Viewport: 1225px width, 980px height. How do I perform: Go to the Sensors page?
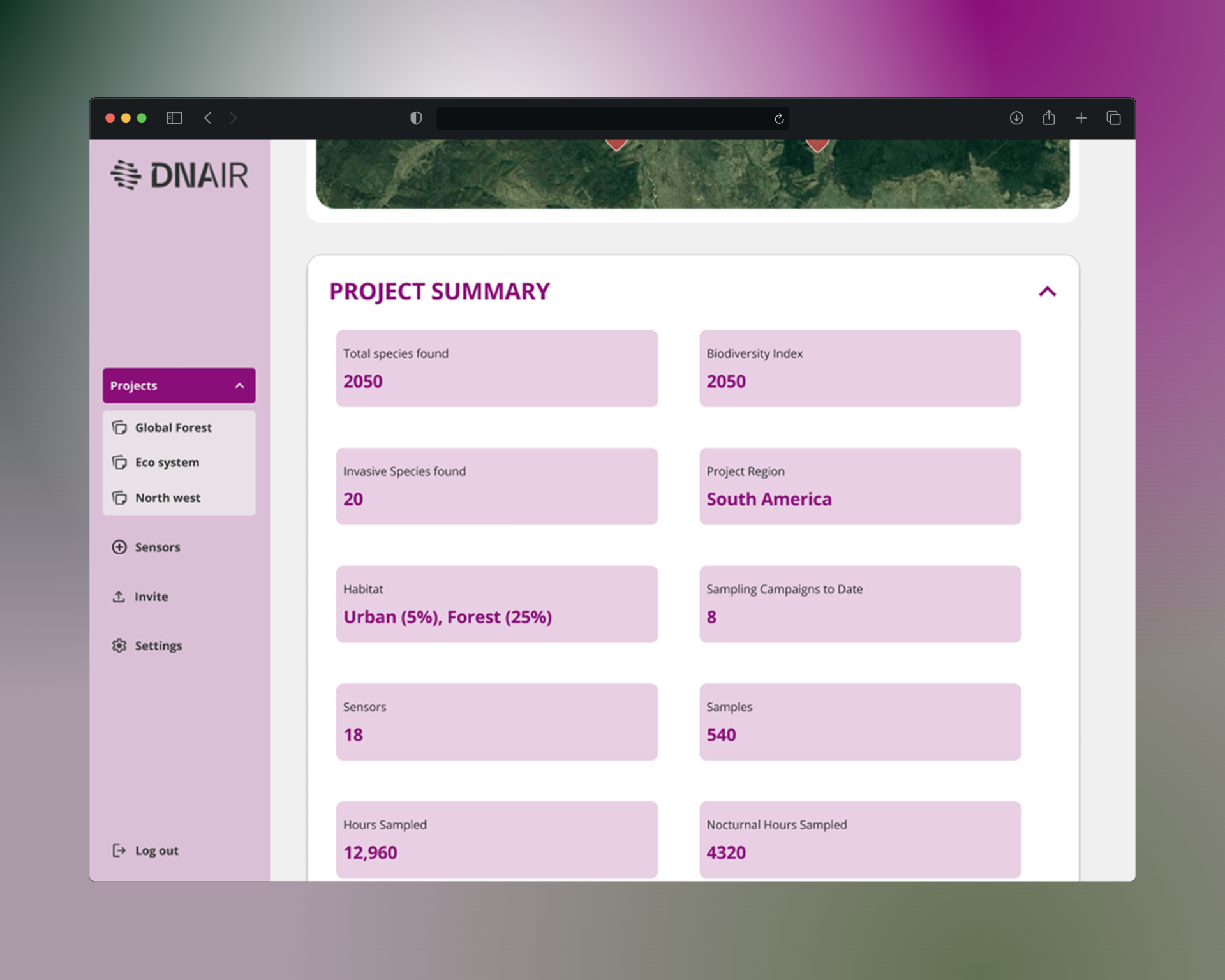(157, 547)
